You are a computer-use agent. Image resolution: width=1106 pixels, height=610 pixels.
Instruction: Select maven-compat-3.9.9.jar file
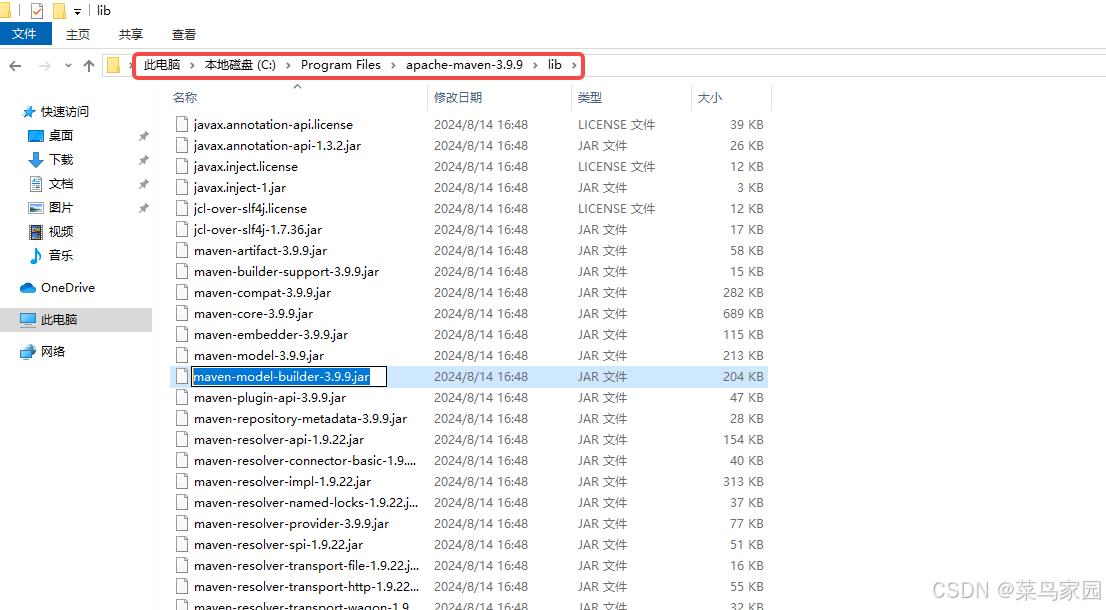[262, 293]
